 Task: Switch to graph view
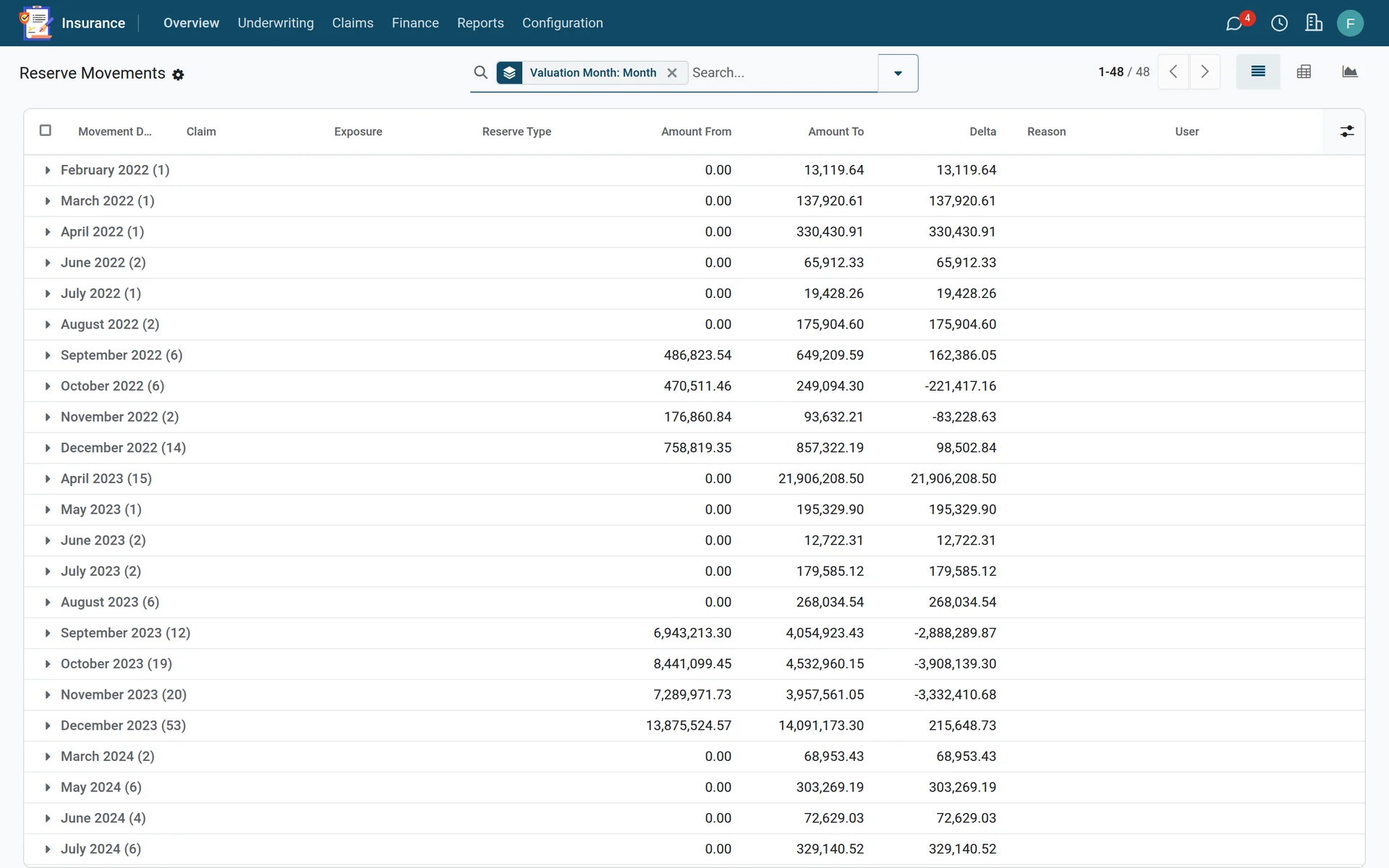click(1349, 72)
